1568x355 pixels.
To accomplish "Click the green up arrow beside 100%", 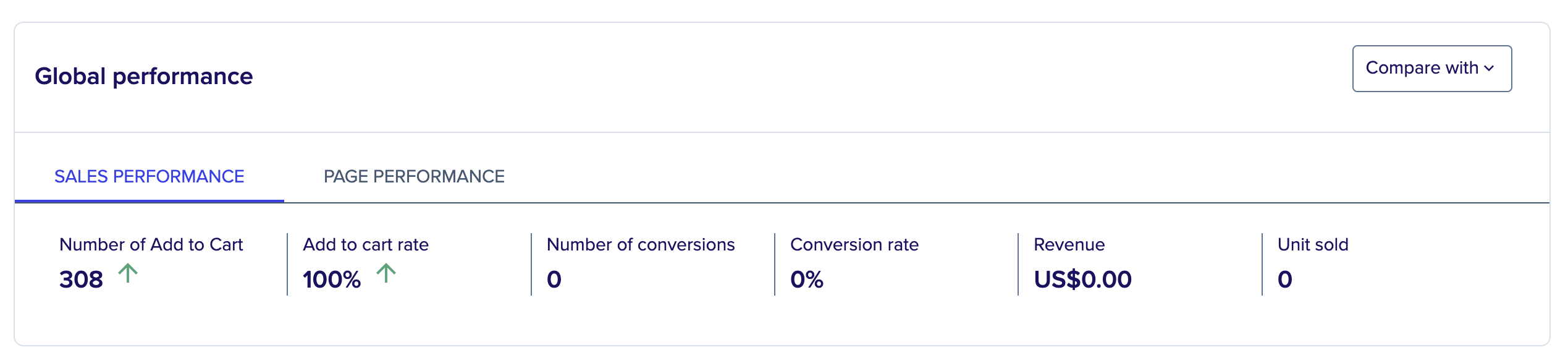I will tap(386, 273).
